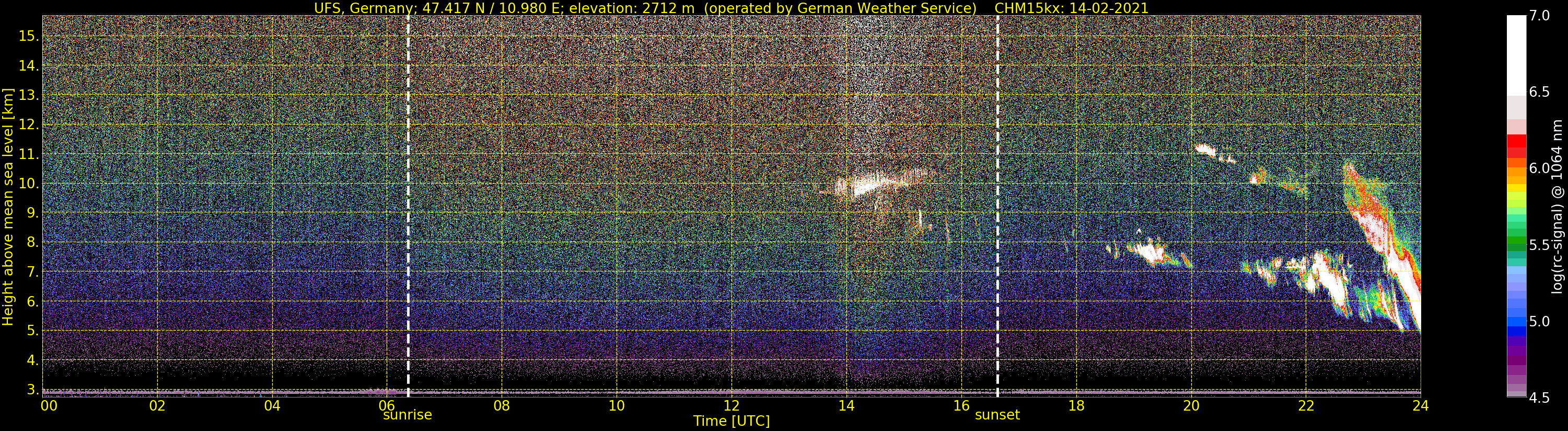Viewport: 1568px width, 431px height.
Task: Click the '13.' height tick label
Action: tap(29, 95)
